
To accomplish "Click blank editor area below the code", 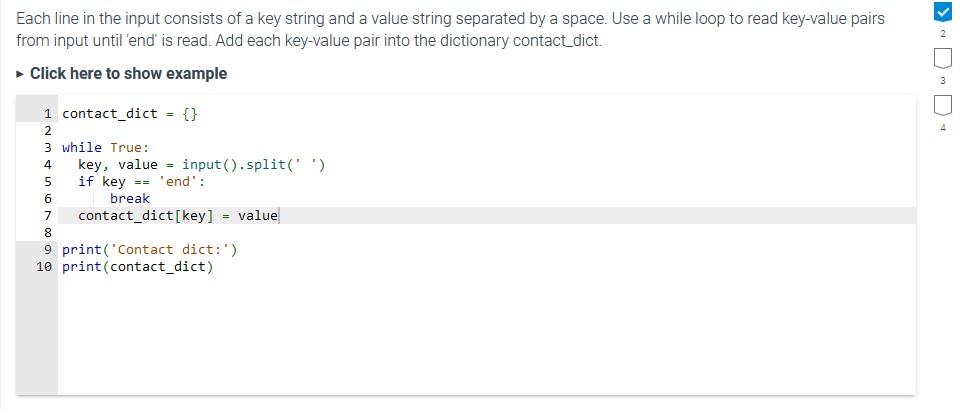I will [x=486, y=335].
